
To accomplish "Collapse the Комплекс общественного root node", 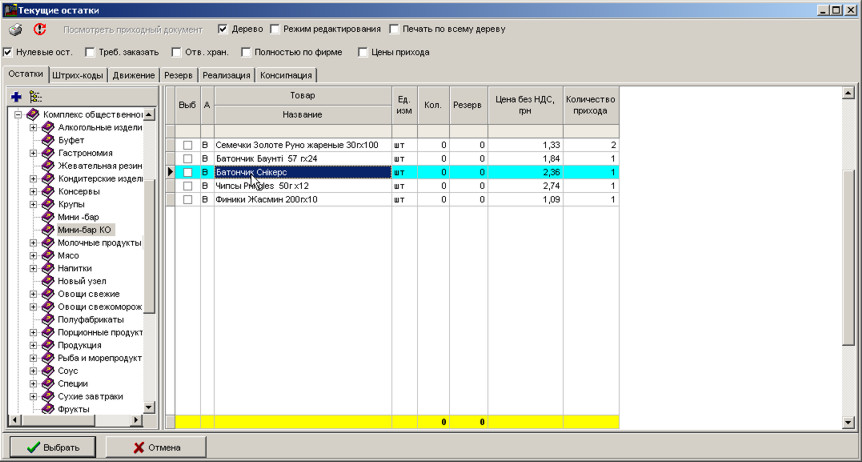I will [x=18, y=115].
